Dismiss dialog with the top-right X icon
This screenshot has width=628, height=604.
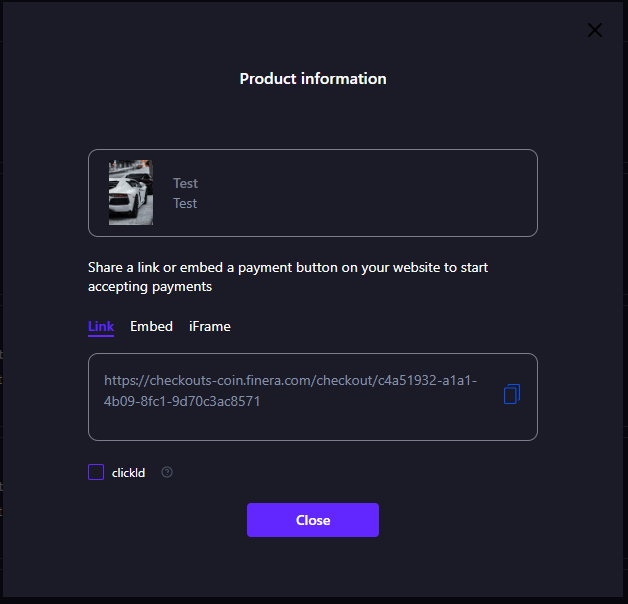(595, 30)
